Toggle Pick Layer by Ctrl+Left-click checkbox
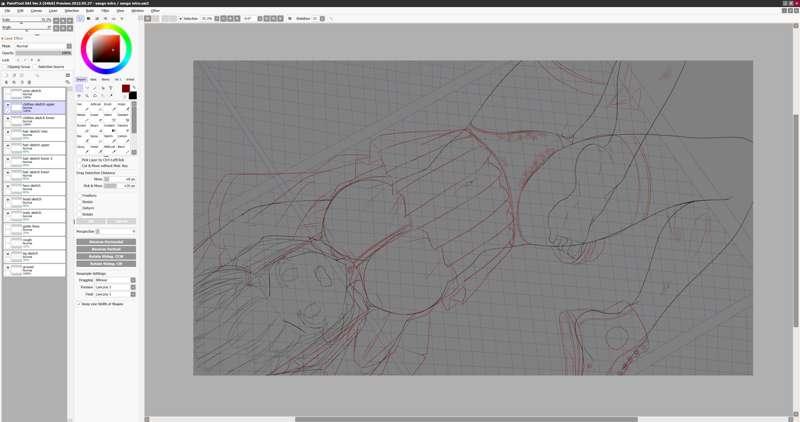This screenshot has width=800, height=422. coord(79,160)
